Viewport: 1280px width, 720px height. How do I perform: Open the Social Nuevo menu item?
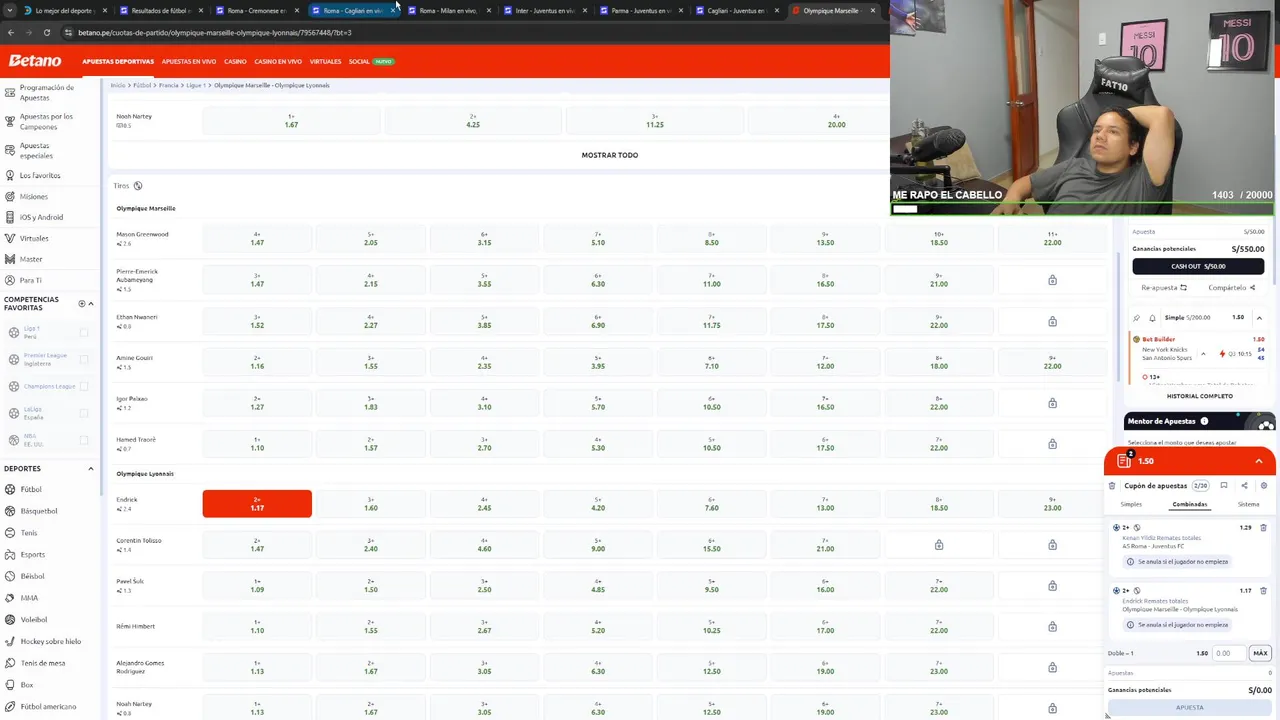371,62
